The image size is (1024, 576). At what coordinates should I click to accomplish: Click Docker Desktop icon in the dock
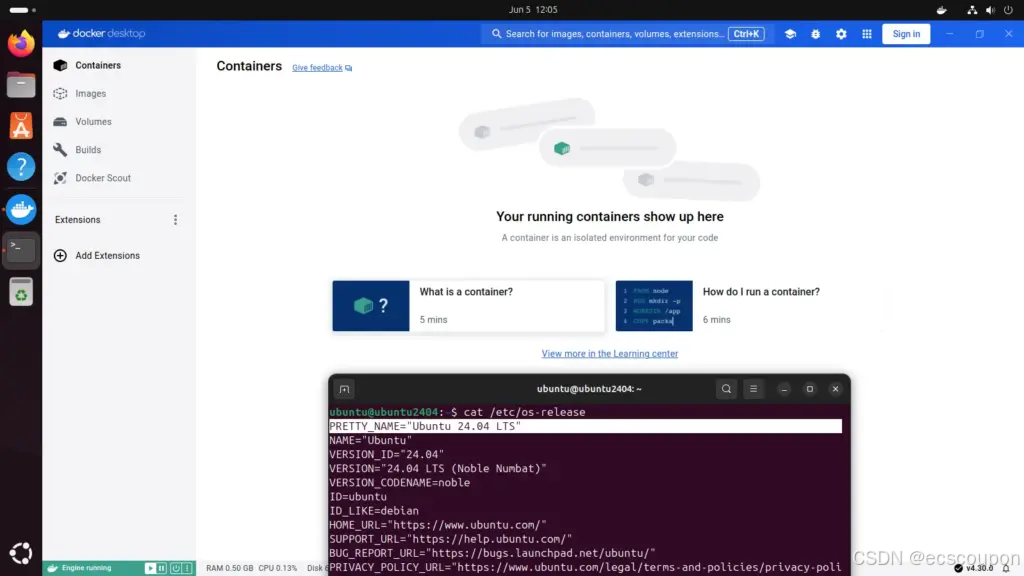coord(21,209)
